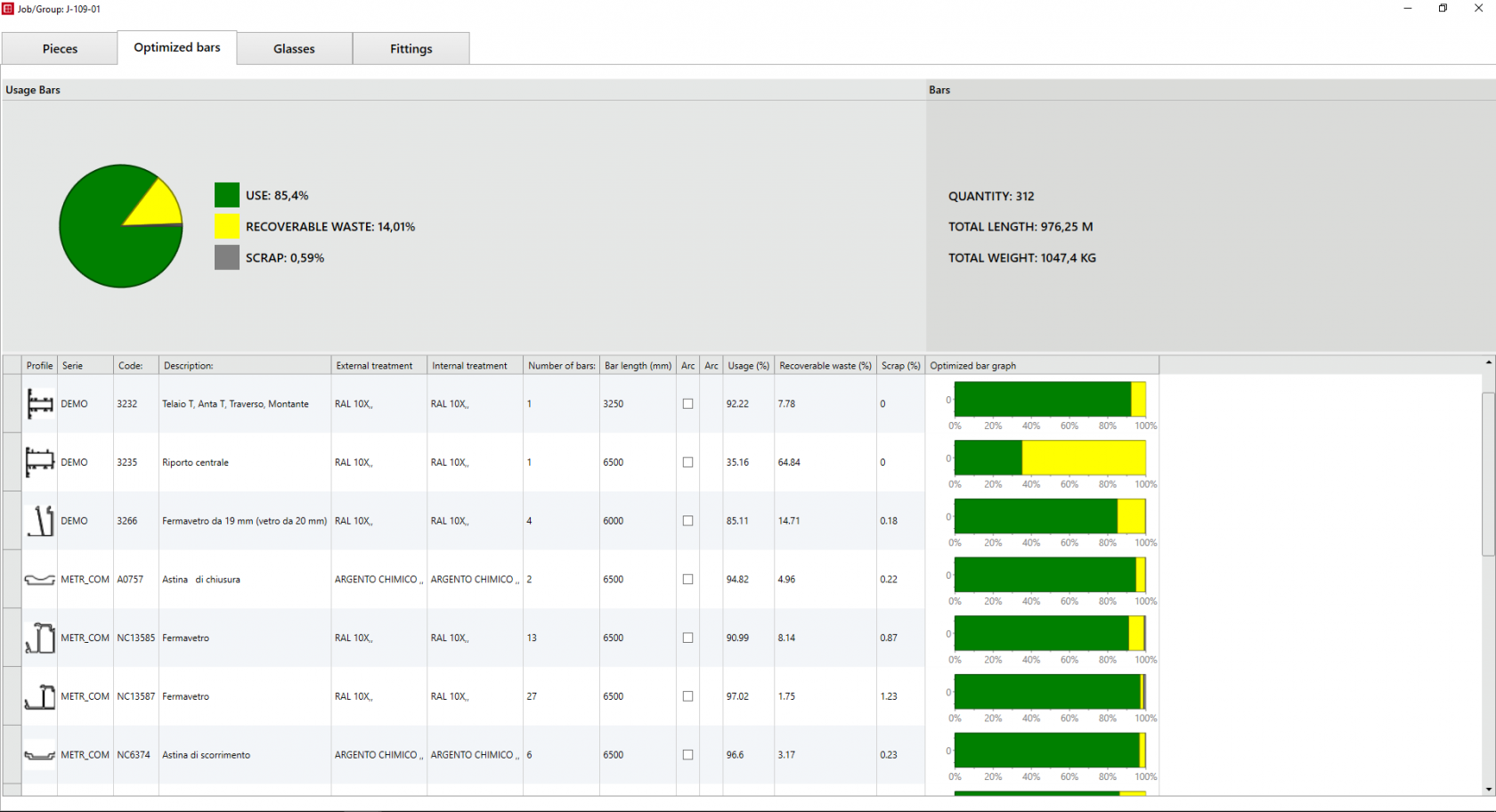Click the Astina di chiusura profile icon
Screen dimensions: 1496x812
pos(39,579)
